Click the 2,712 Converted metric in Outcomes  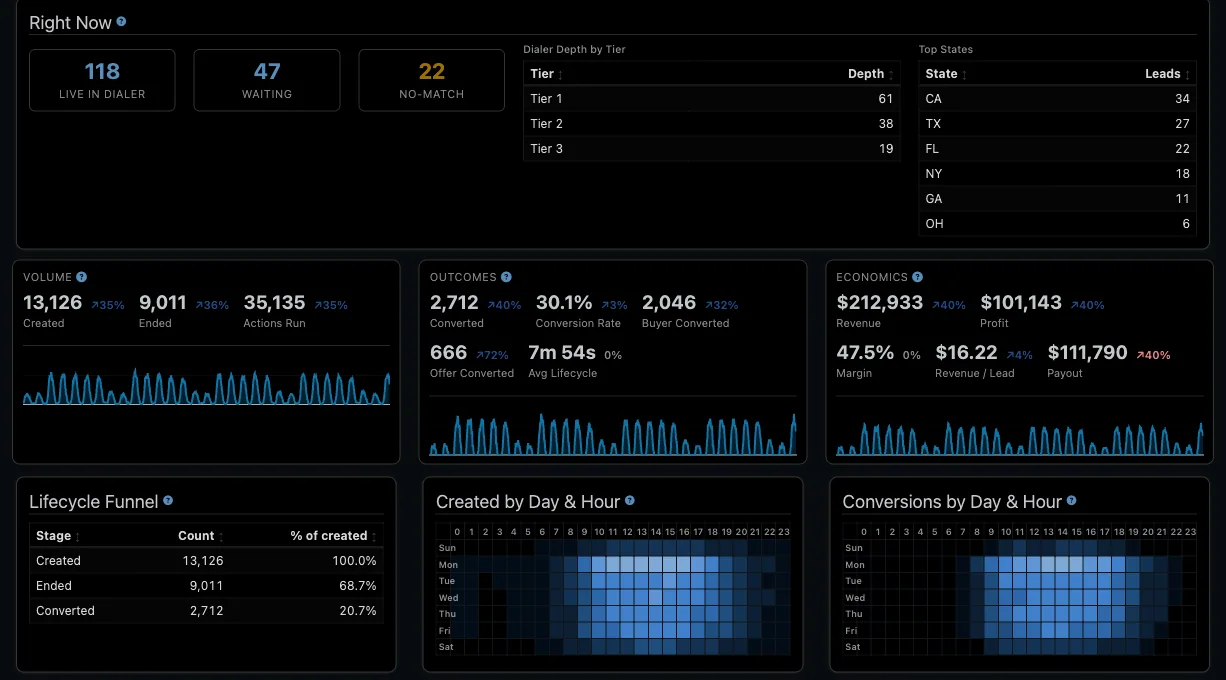pos(475,311)
